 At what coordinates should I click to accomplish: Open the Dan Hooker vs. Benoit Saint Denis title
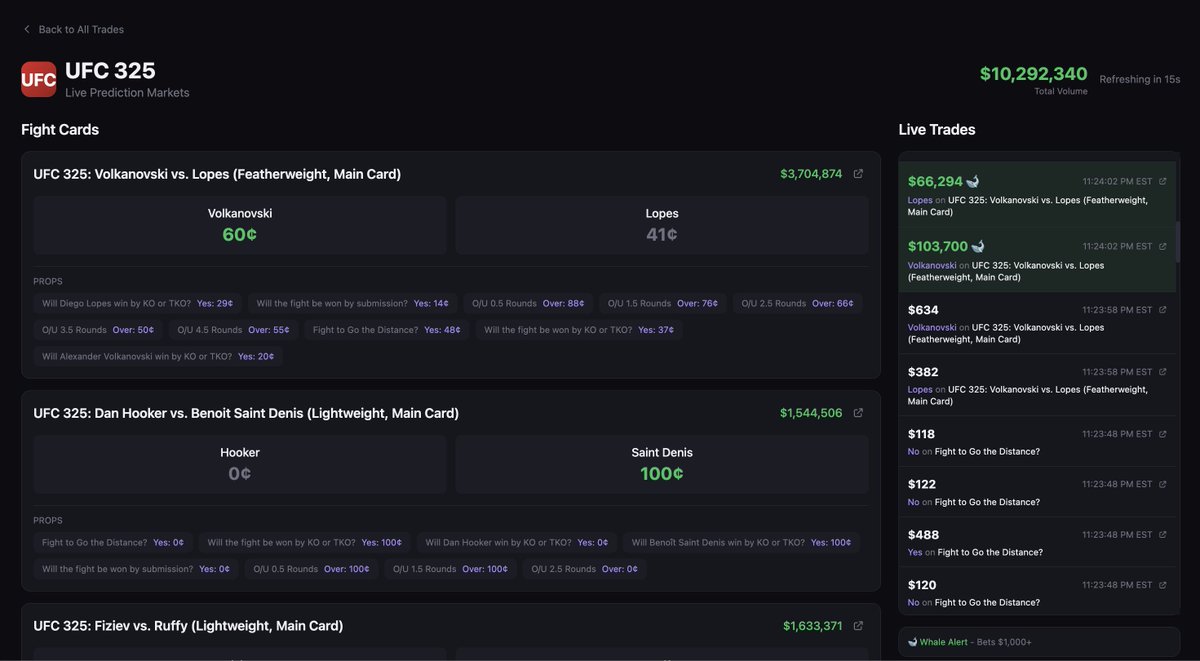tap(246, 413)
